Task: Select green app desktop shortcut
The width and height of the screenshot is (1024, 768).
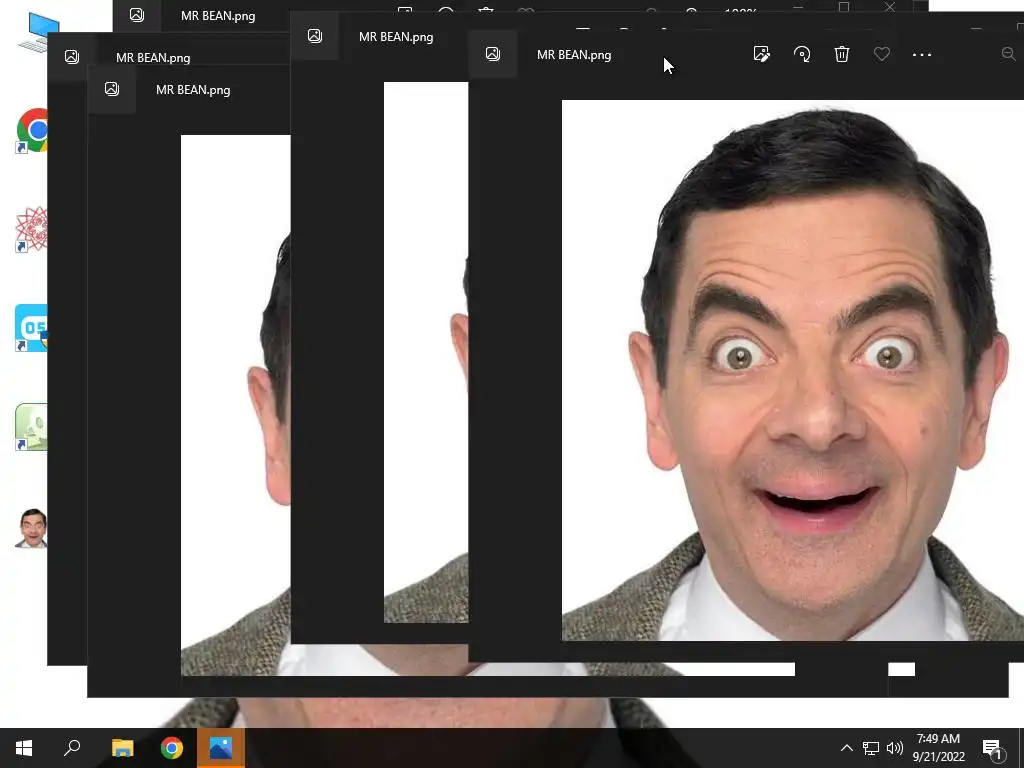Action: click(31, 427)
